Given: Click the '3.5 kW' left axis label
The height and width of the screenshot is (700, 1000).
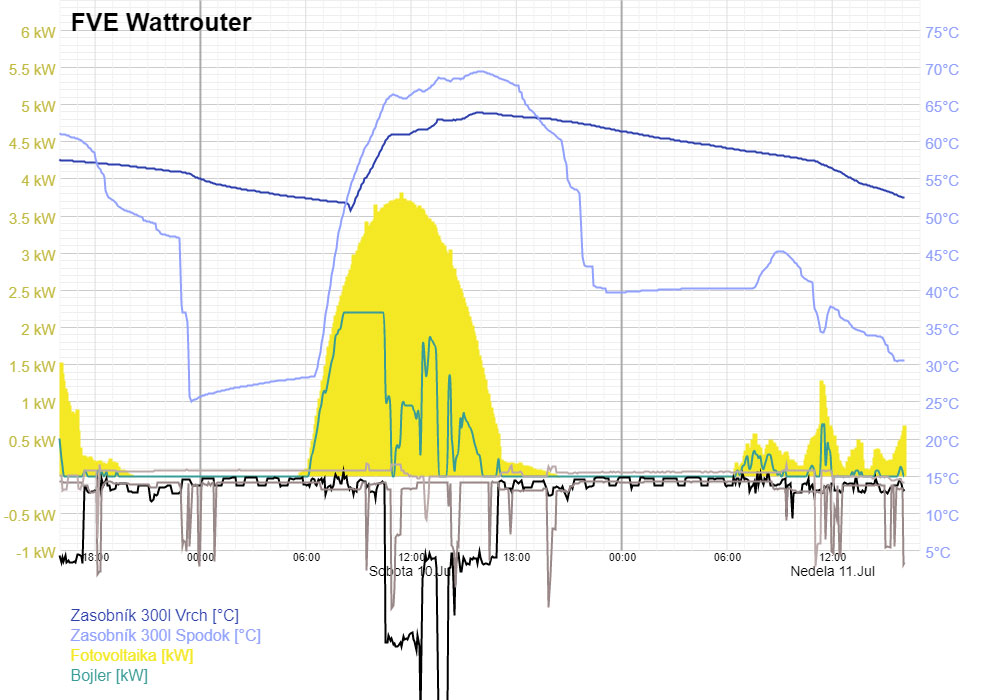Looking at the screenshot, I should point(32,218).
